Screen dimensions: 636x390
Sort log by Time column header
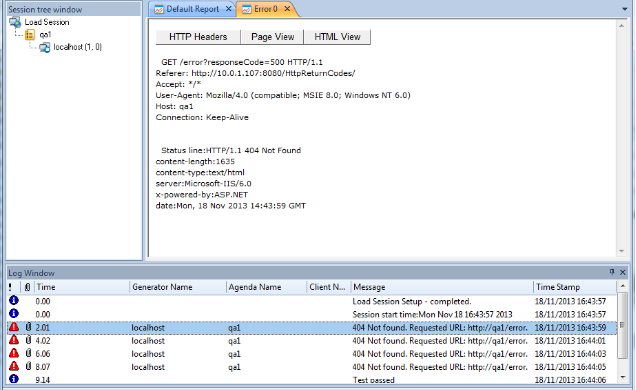point(82,287)
